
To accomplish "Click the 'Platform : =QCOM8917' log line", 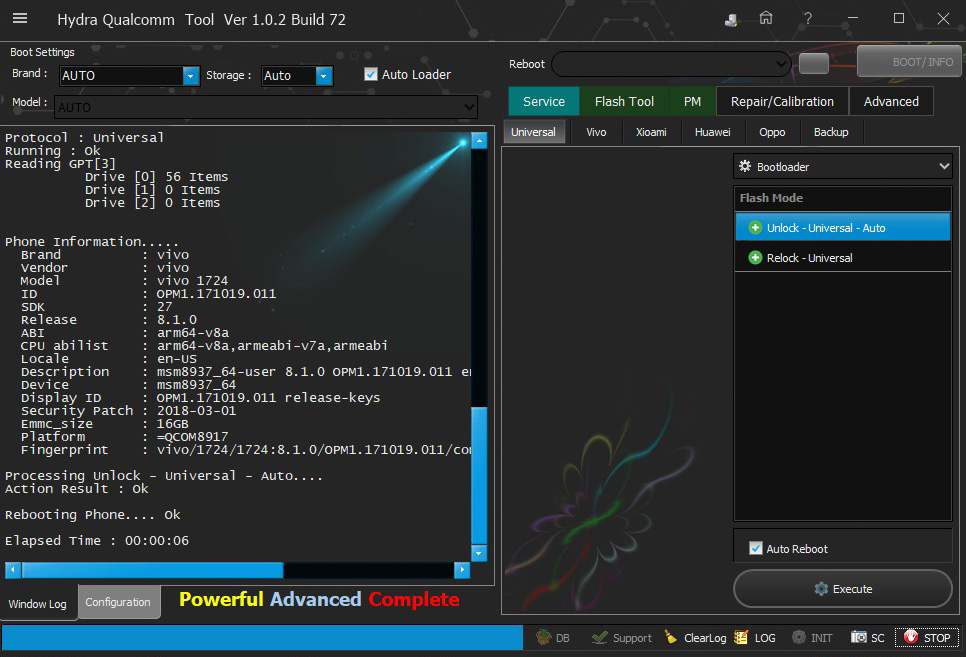I will tap(124, 436).
